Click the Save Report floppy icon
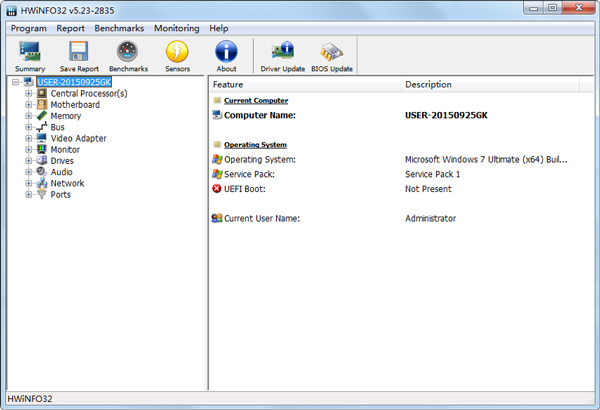This screenshot has width=600, height=410. (x=79, y=52)
